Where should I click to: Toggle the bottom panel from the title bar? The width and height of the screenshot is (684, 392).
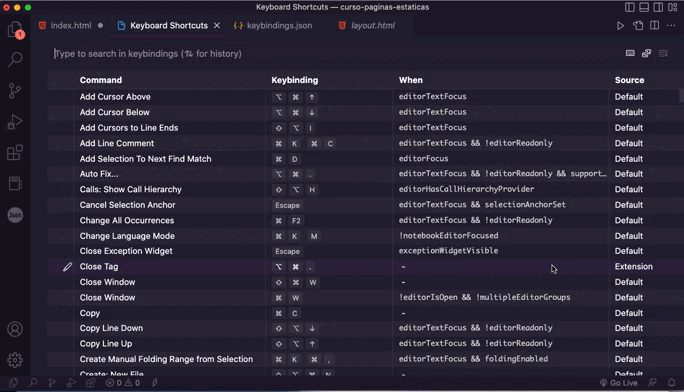[644, 7]
